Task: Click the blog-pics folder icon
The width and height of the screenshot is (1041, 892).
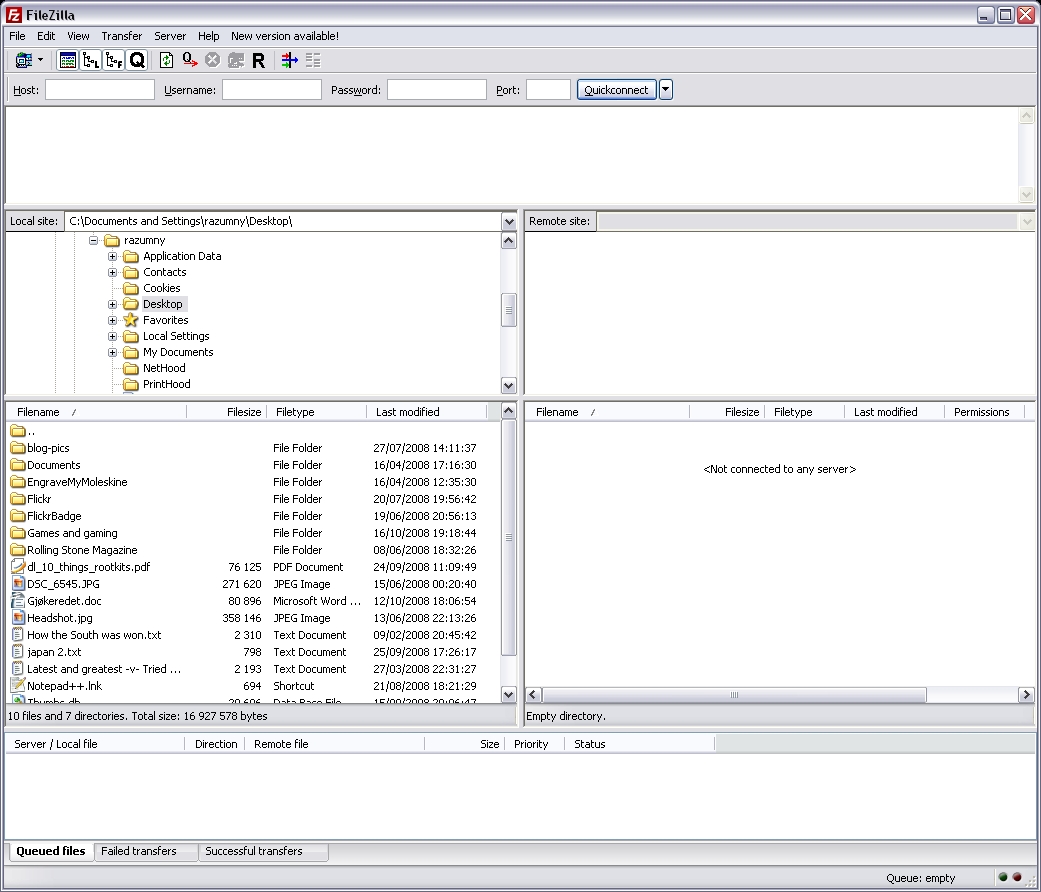Action: (18, 448)
